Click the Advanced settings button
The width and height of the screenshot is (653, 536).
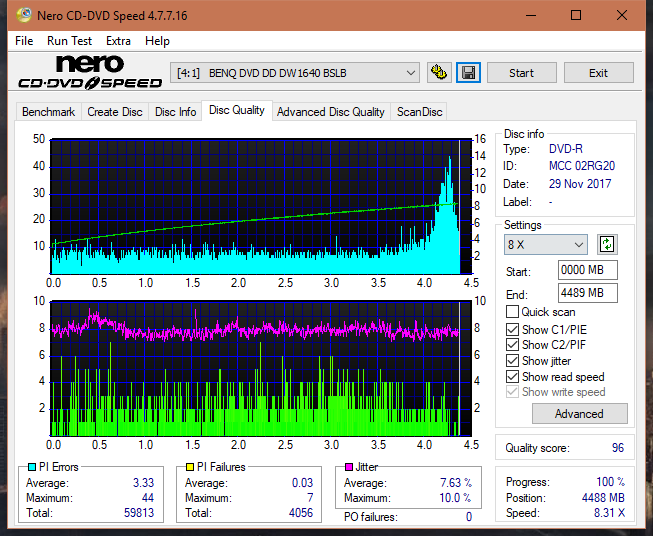coord(579,414)
